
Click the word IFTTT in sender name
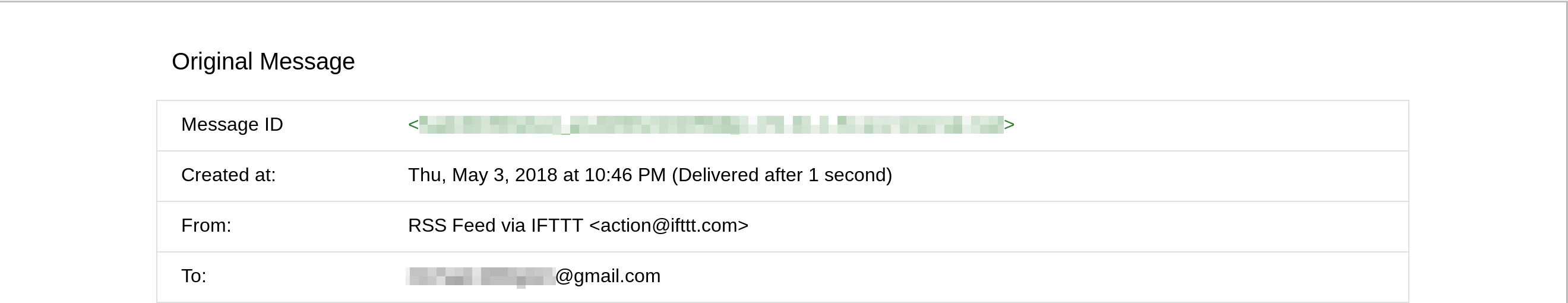(x=557, y=225)
